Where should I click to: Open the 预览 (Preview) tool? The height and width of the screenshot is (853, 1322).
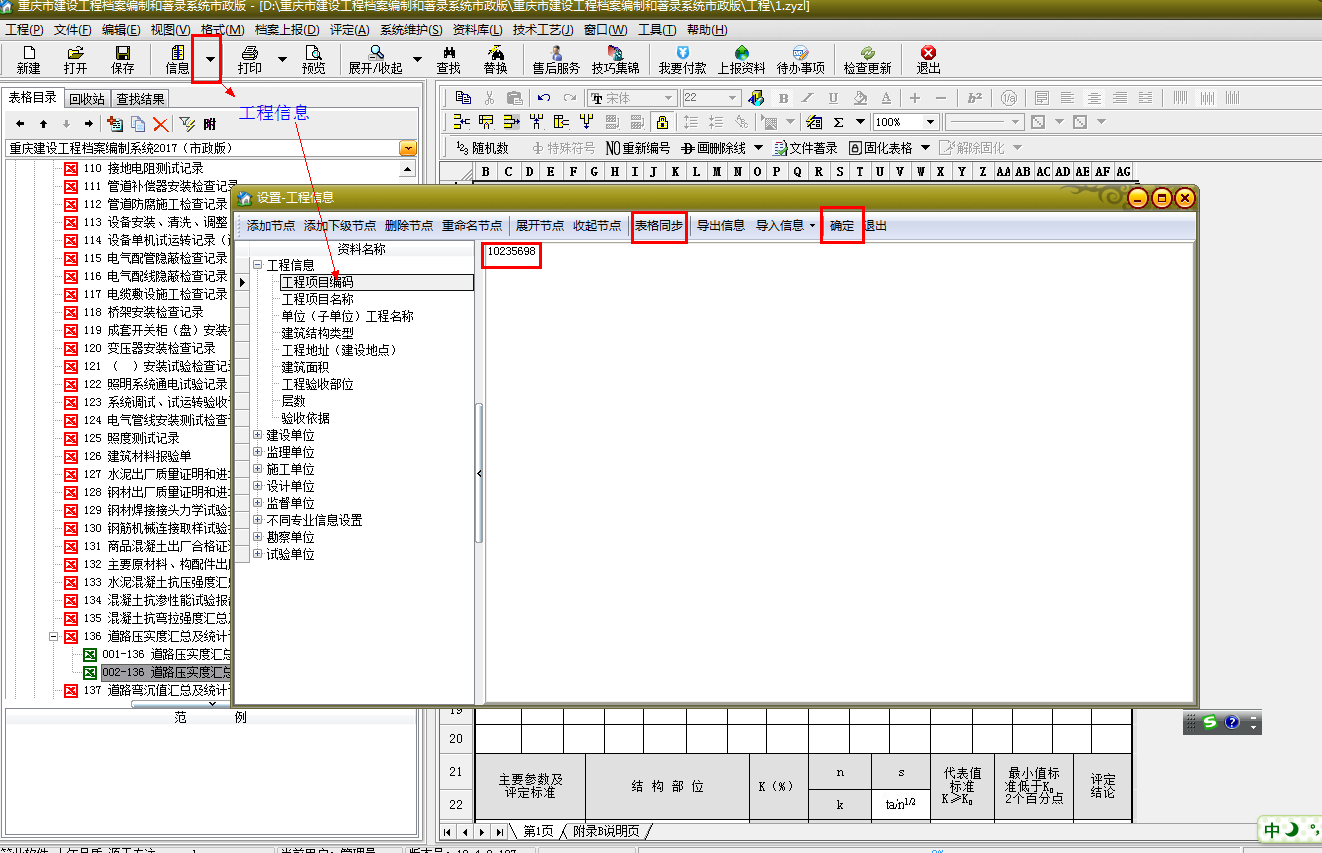(x=313, y=60)
